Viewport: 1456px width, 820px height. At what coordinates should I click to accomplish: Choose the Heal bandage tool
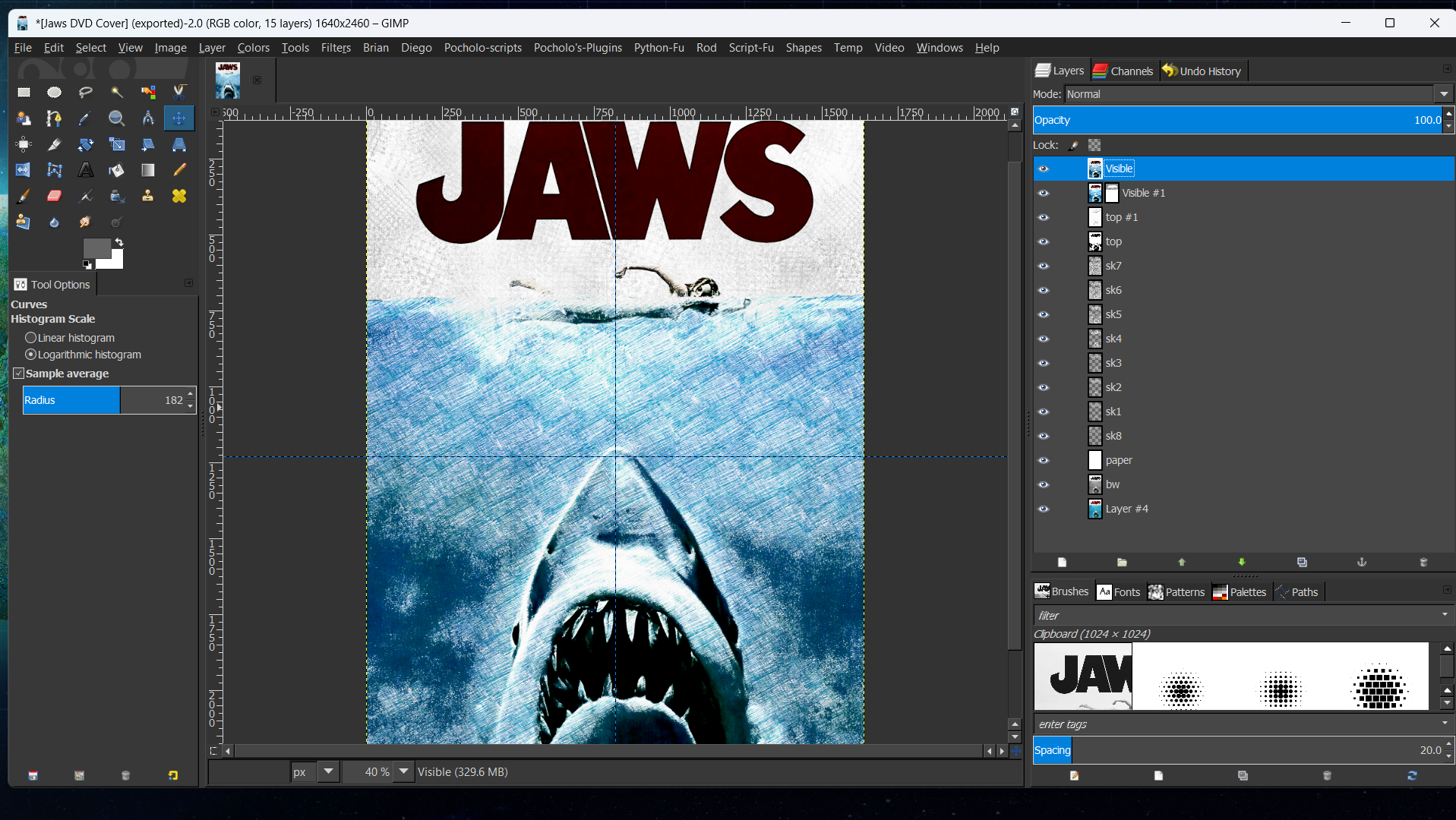pos(179,196)
